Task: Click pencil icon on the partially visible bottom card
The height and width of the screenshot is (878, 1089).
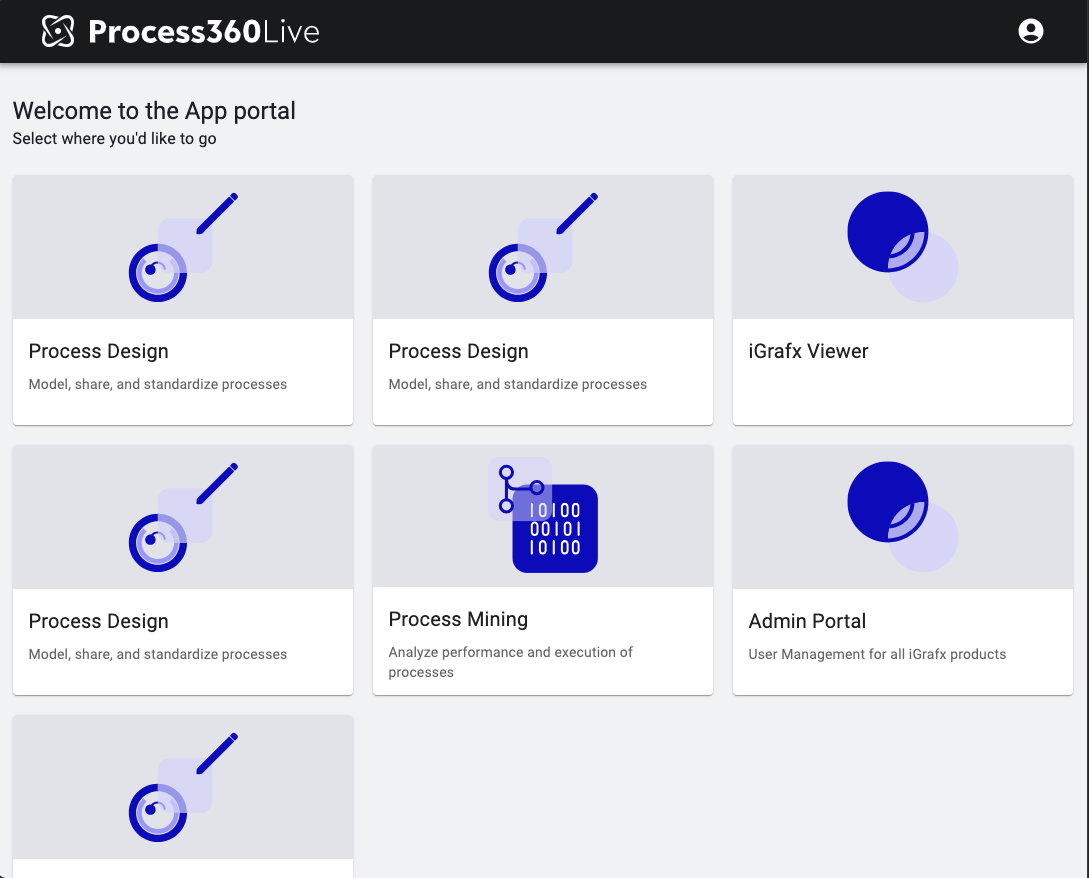Action: (217, 754)
